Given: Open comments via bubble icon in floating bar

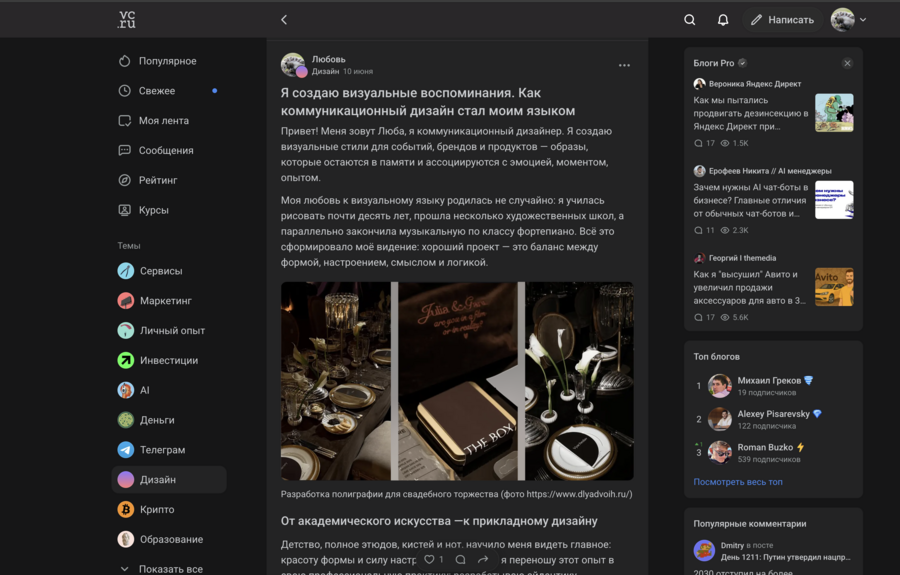Looking at the screenshot, I should (460, 559).
